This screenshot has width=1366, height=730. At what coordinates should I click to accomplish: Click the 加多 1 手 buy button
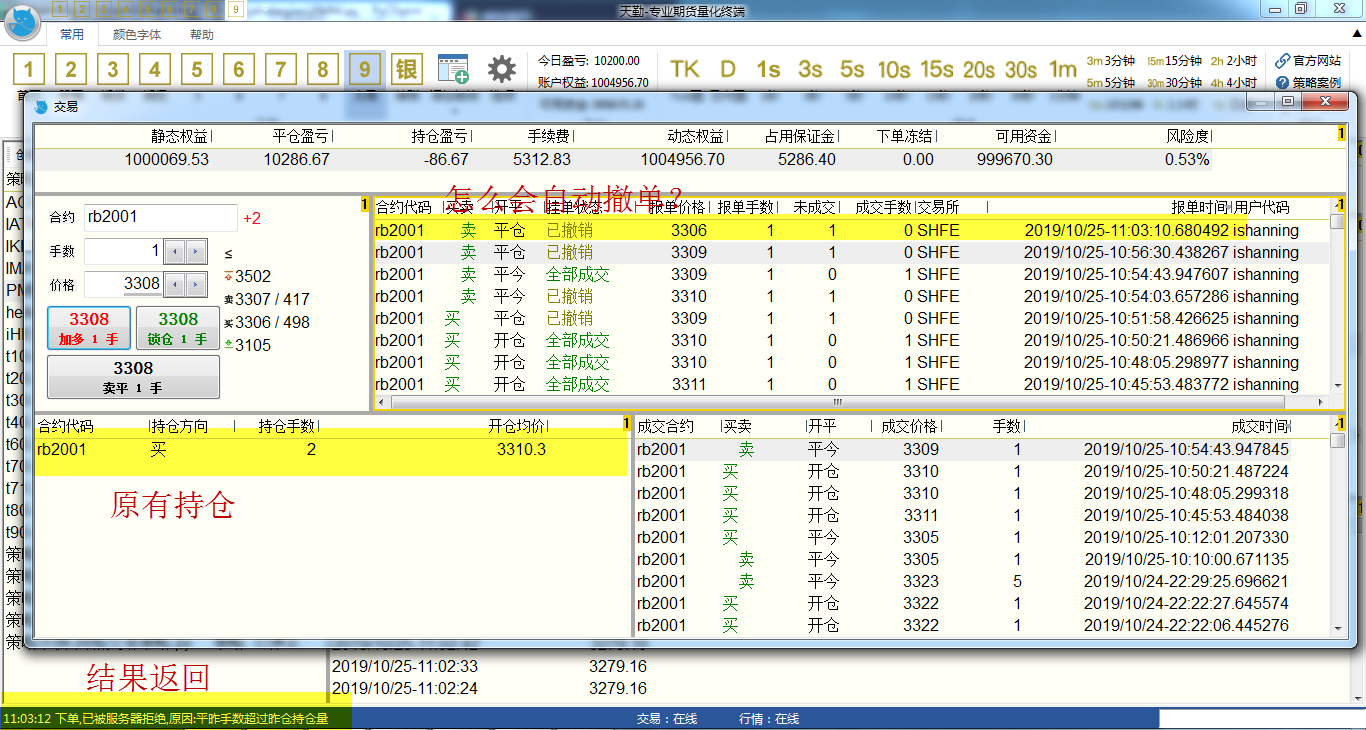pos(89,328)
